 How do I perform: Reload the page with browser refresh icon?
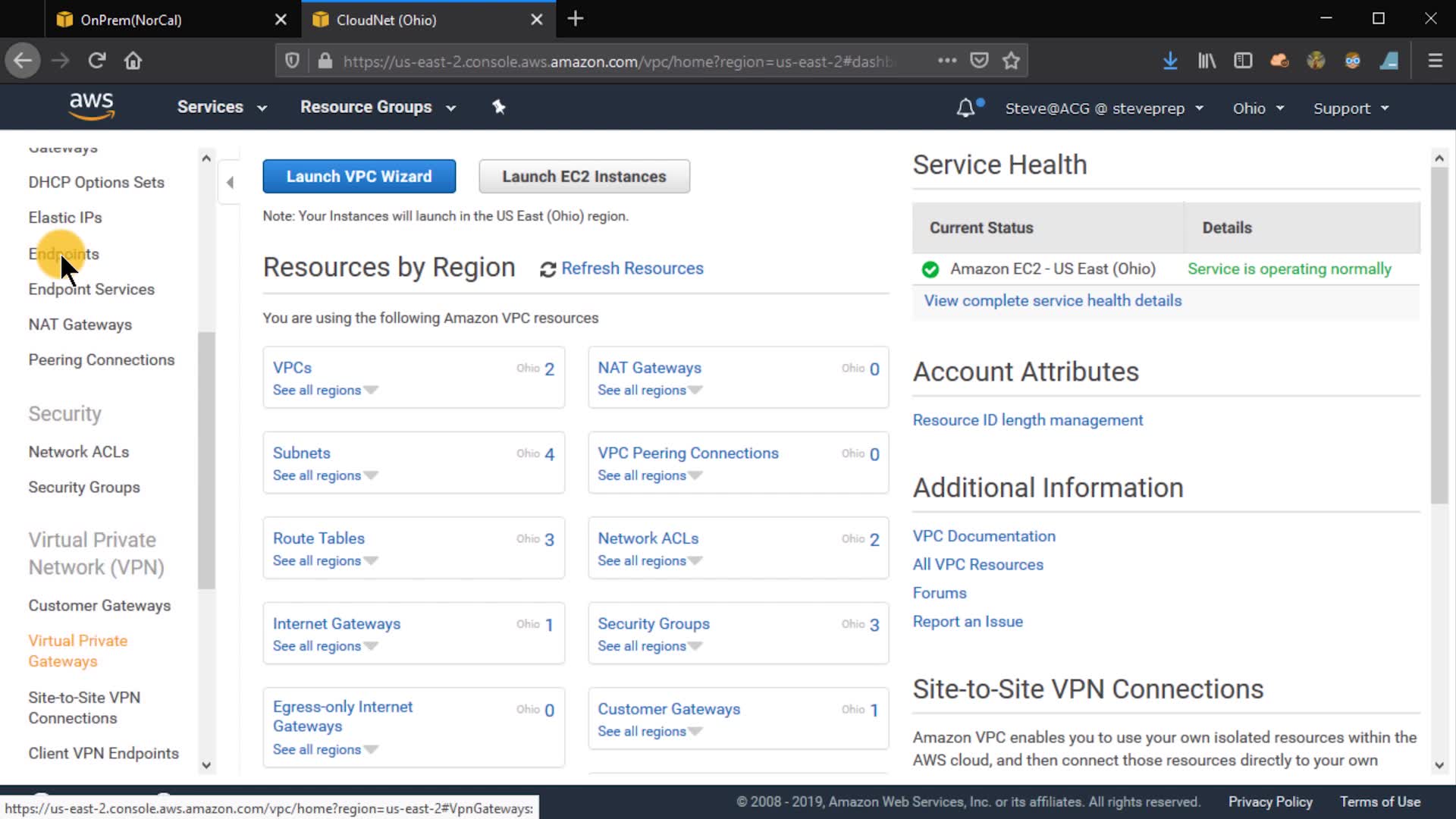click(x=96, y=61)
